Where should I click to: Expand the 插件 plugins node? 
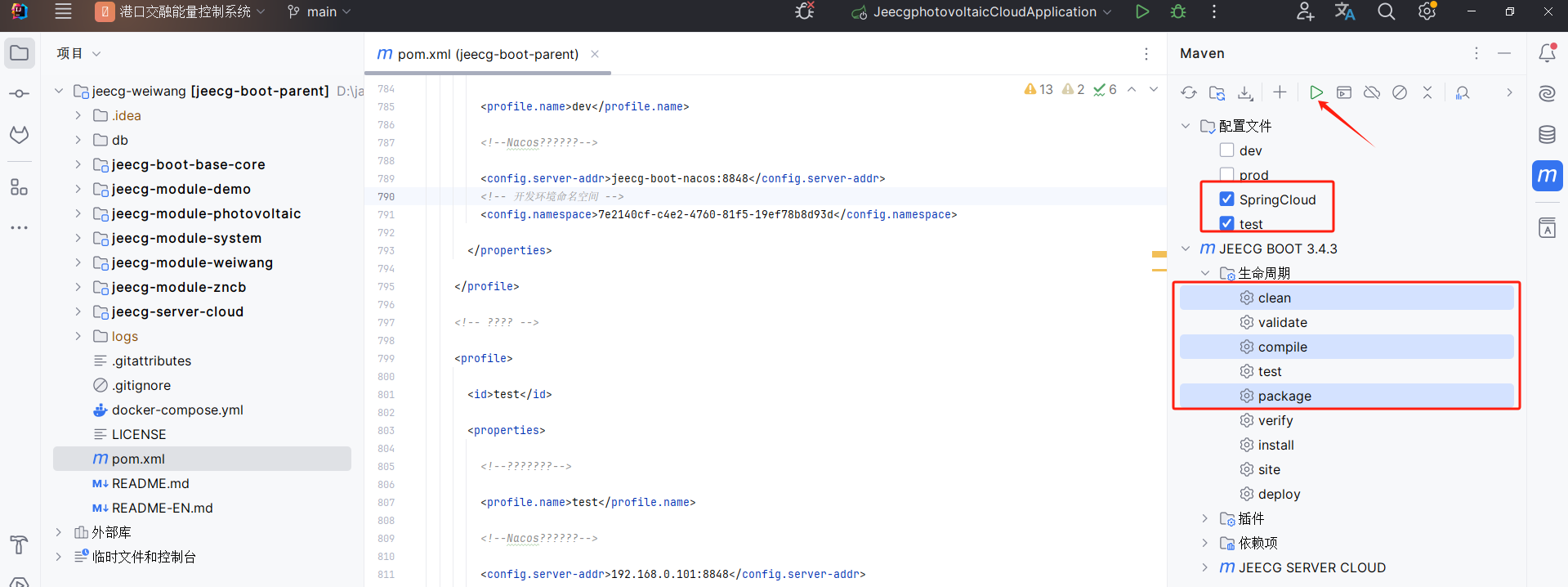coord(1205,518)
